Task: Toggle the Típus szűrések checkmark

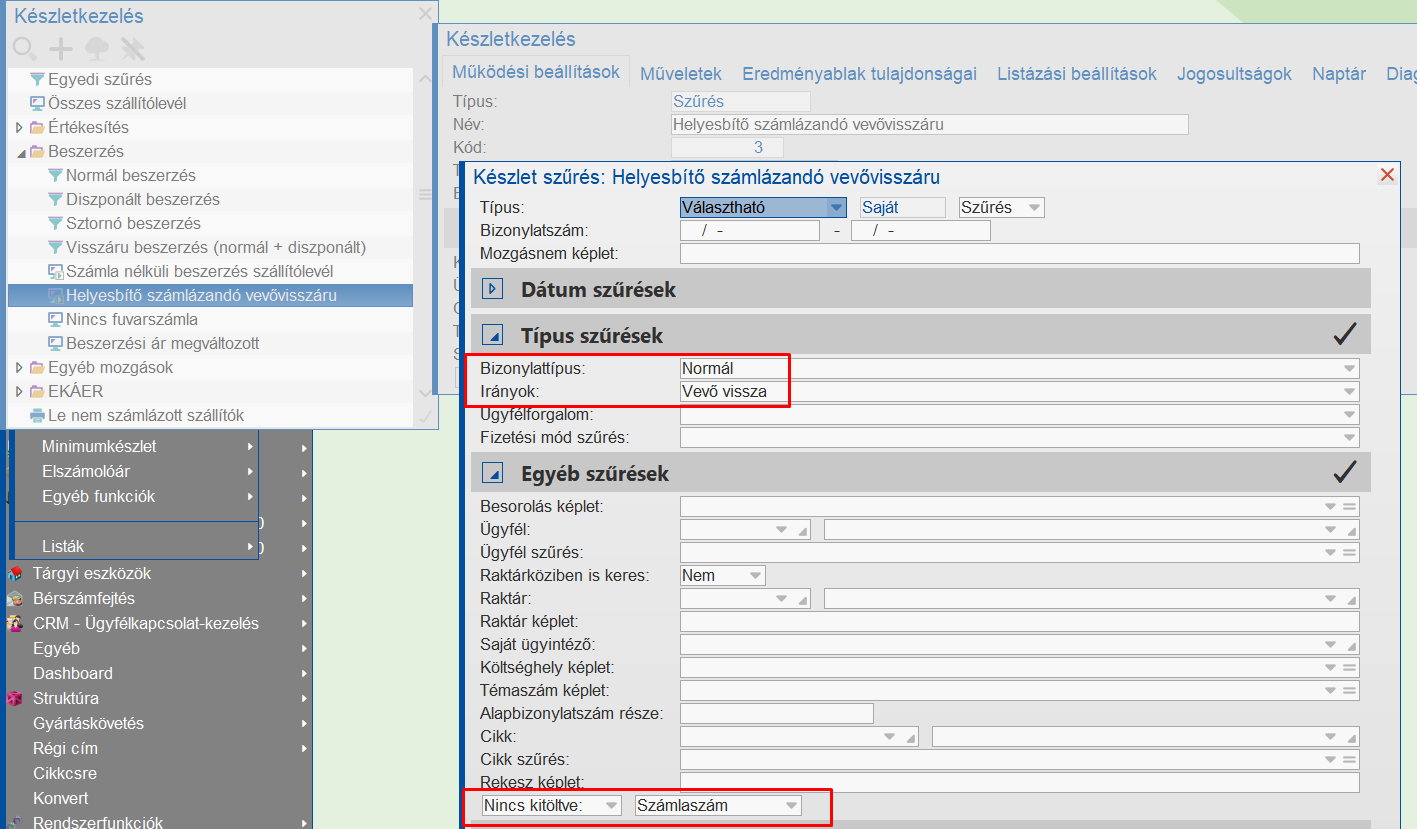Action: (1344, 335)
